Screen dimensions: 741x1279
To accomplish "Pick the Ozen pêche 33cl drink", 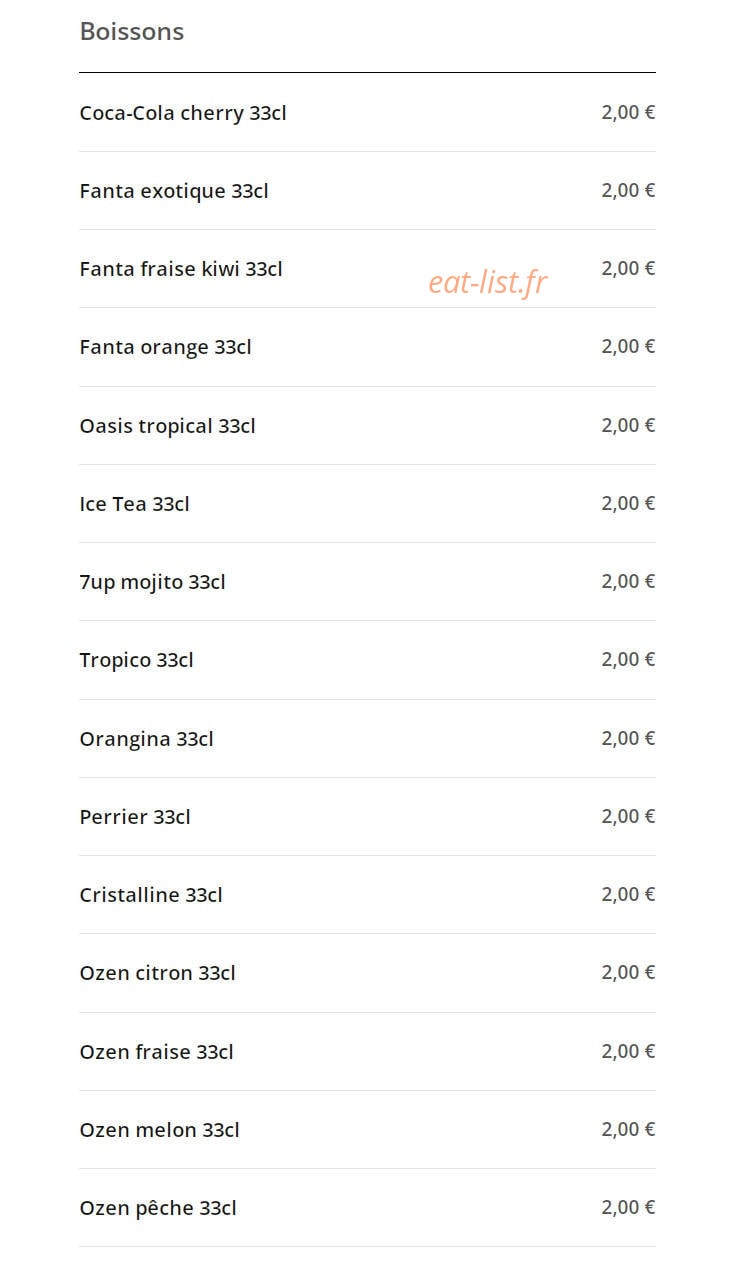I will [367, 1207].
